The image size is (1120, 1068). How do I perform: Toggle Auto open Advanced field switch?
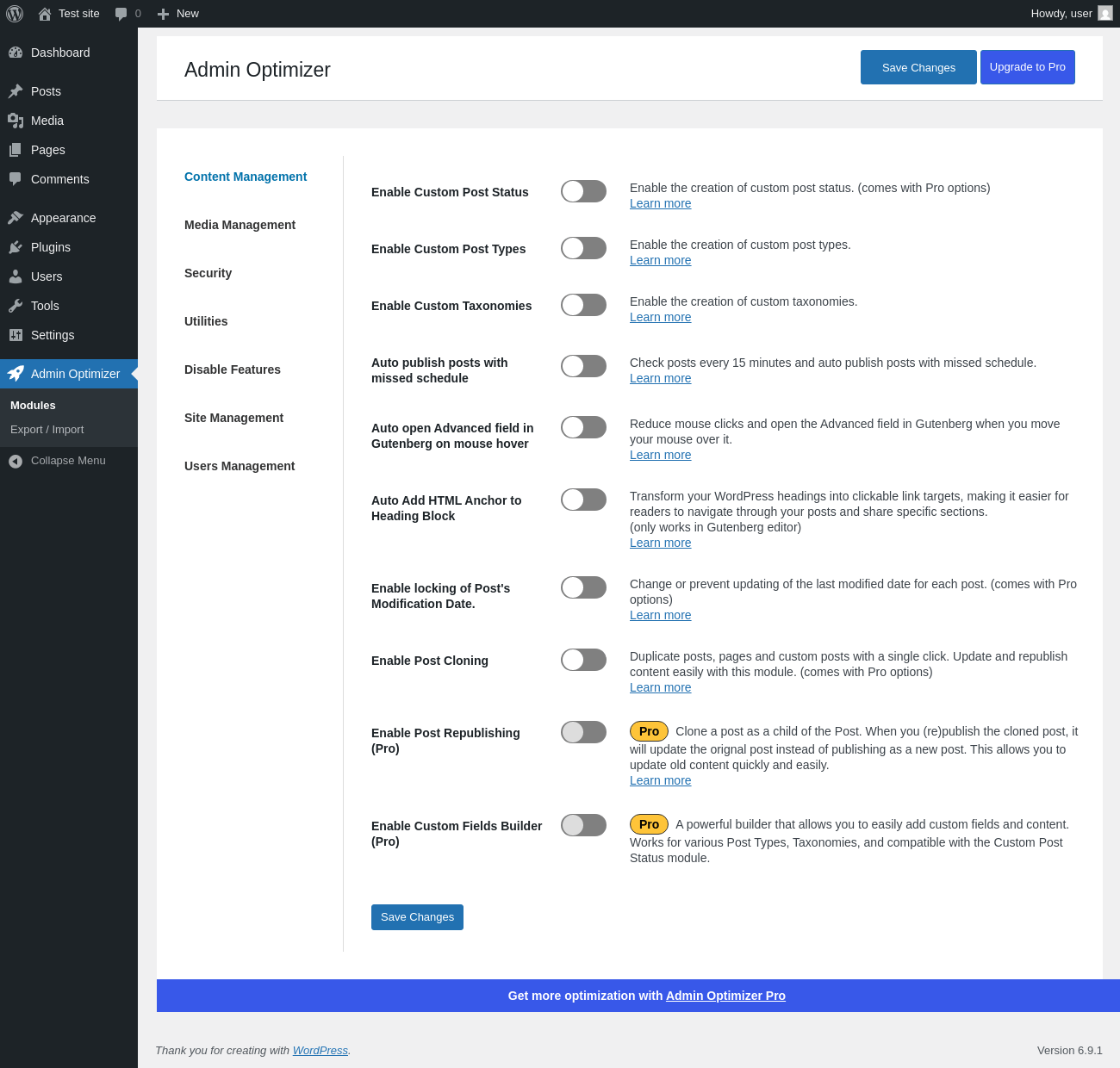583,427
